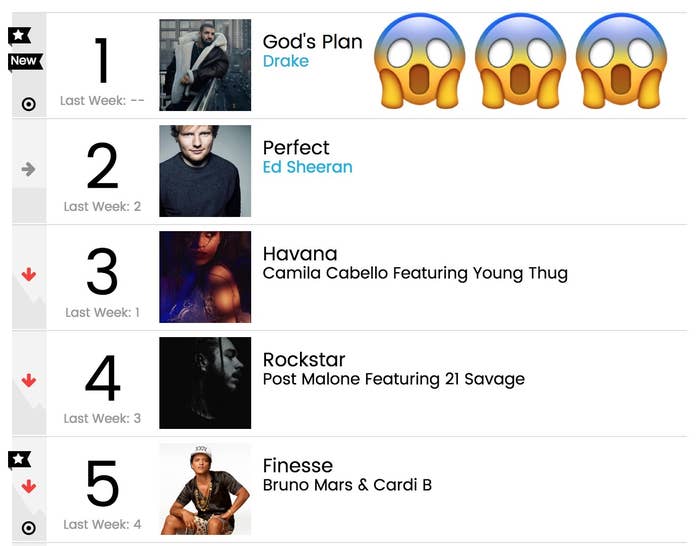Click Bruno Mars & Cardi B artist text
700x546 pixels.
(x=347, y=485)
